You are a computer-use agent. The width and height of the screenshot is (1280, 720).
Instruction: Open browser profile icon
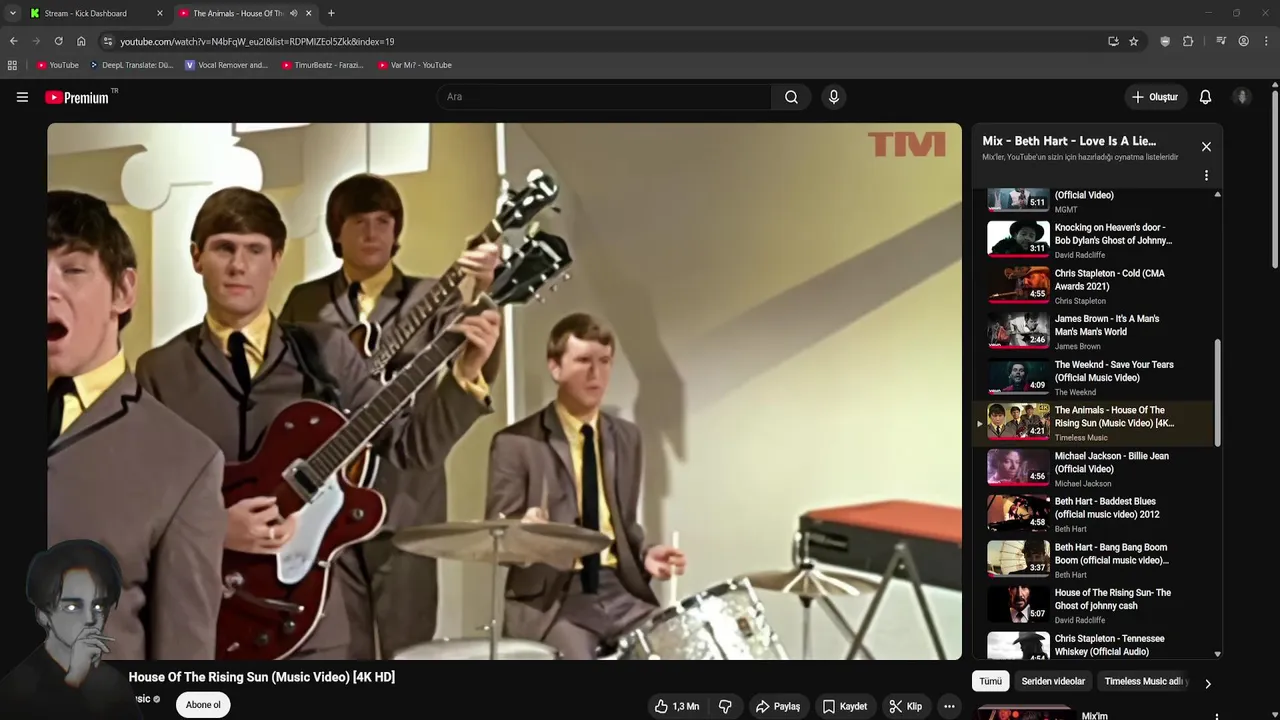(x=1243, y=41)
